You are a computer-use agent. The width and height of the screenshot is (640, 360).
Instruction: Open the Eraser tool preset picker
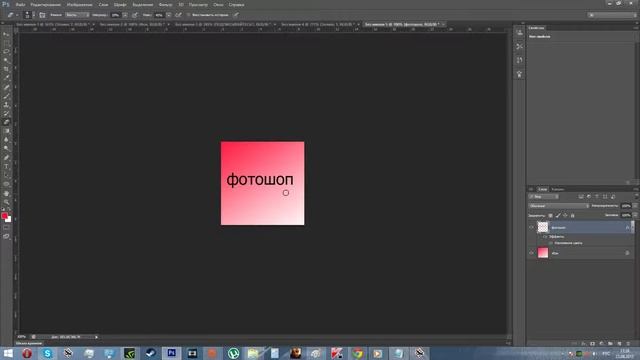(12, 15)
